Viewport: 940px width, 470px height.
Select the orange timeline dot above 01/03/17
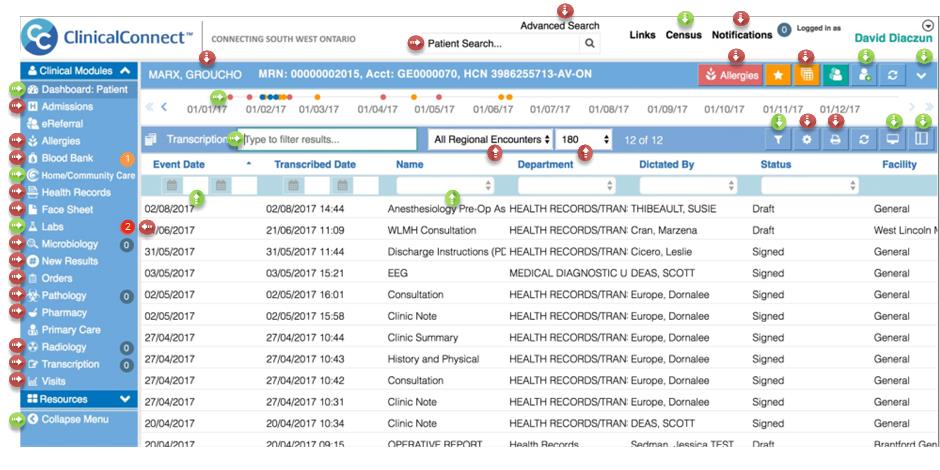(317, 97)
